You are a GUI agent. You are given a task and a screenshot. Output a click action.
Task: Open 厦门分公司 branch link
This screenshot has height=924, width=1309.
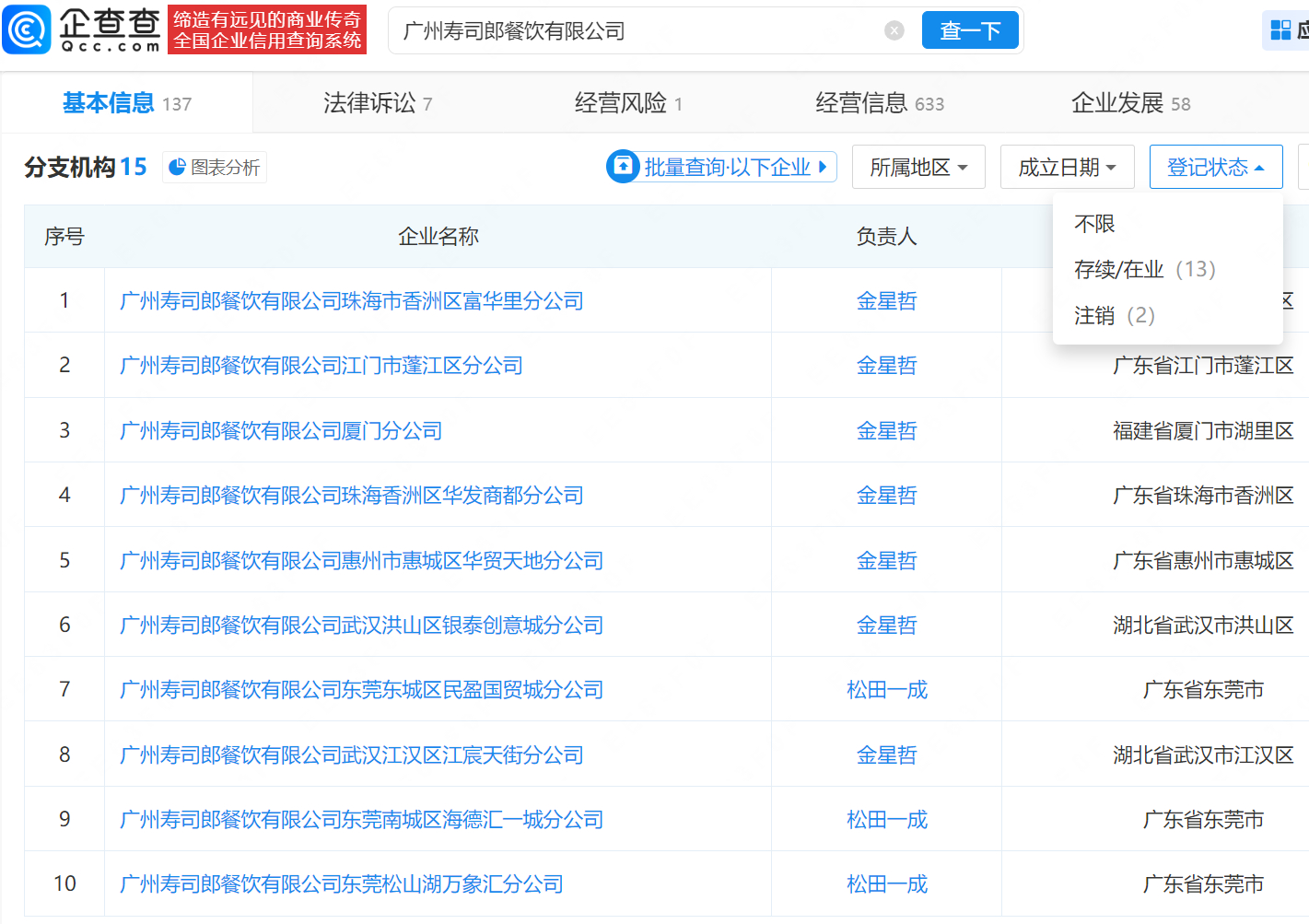click(x=281, y=431)
